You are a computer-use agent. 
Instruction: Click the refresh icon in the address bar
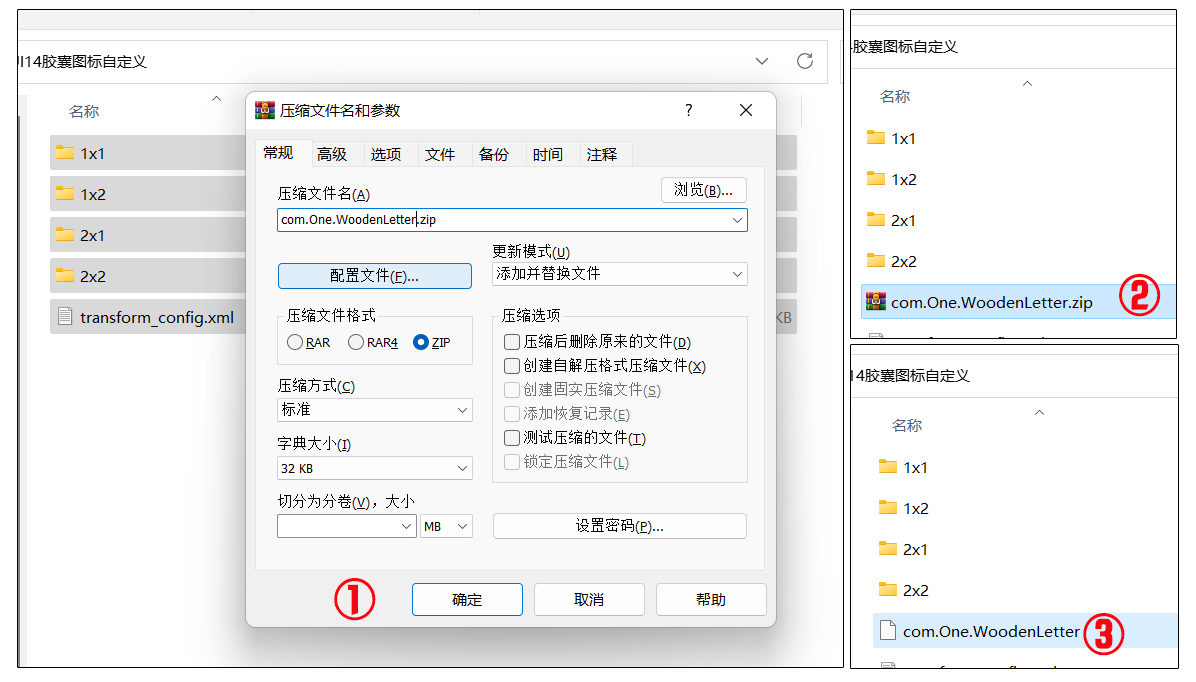coord(804,61)
